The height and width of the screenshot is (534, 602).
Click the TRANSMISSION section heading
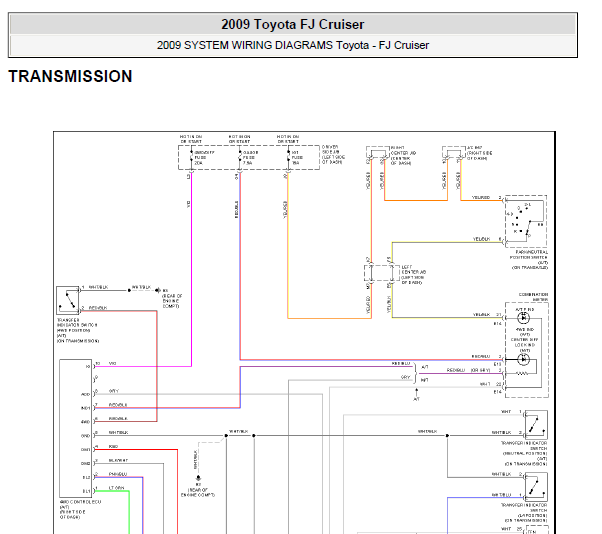pos(70,76)
